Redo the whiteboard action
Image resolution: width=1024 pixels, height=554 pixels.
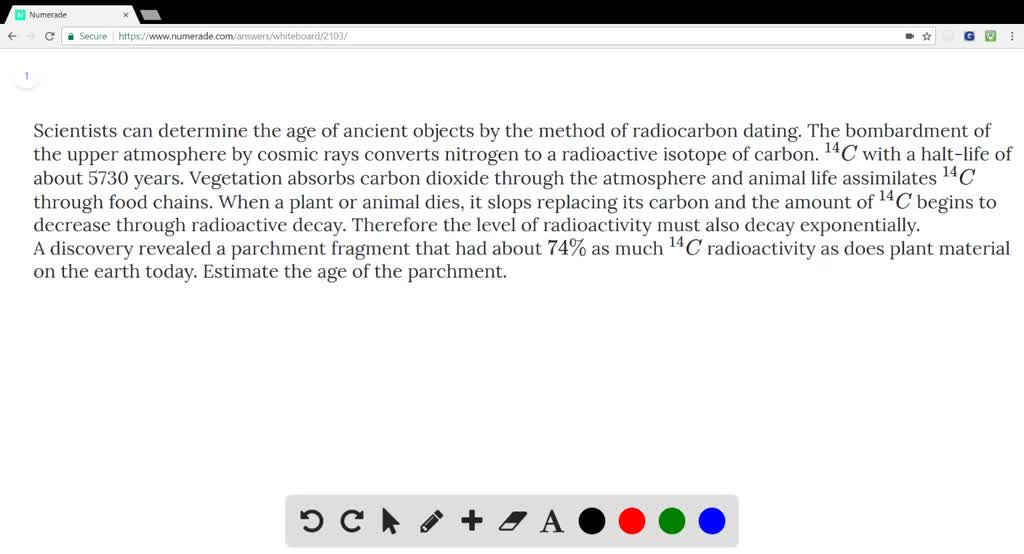[x=351, y=521]
